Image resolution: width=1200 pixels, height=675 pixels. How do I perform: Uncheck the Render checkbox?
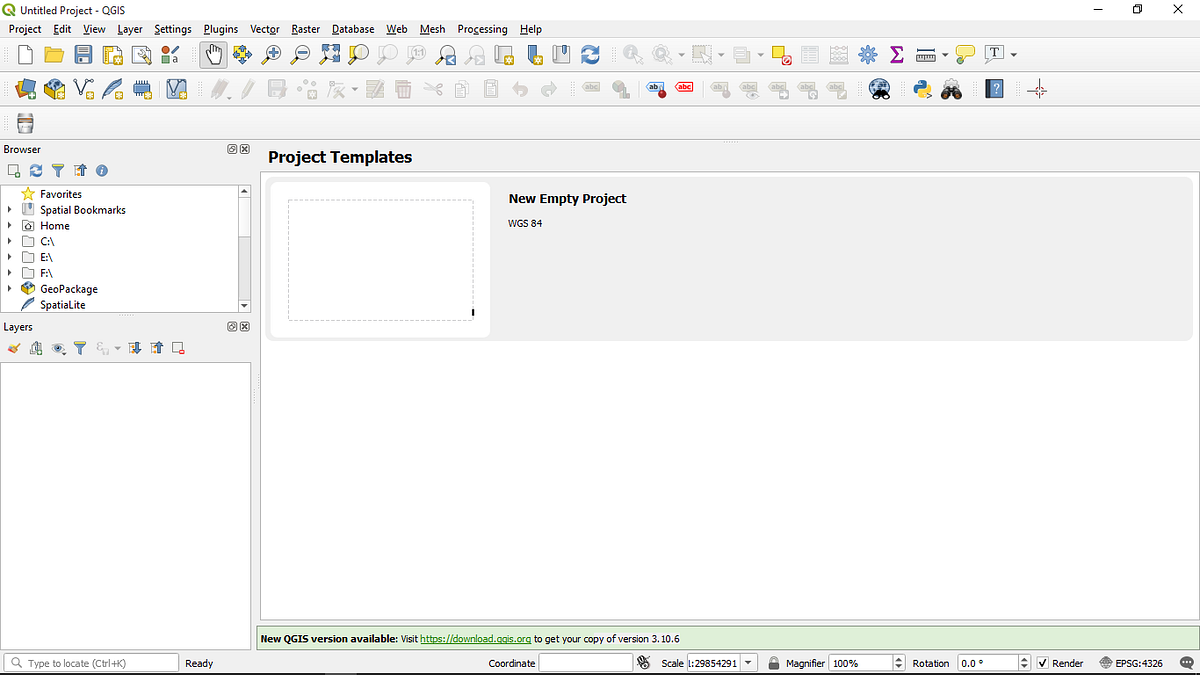[x=1041, y=662]
